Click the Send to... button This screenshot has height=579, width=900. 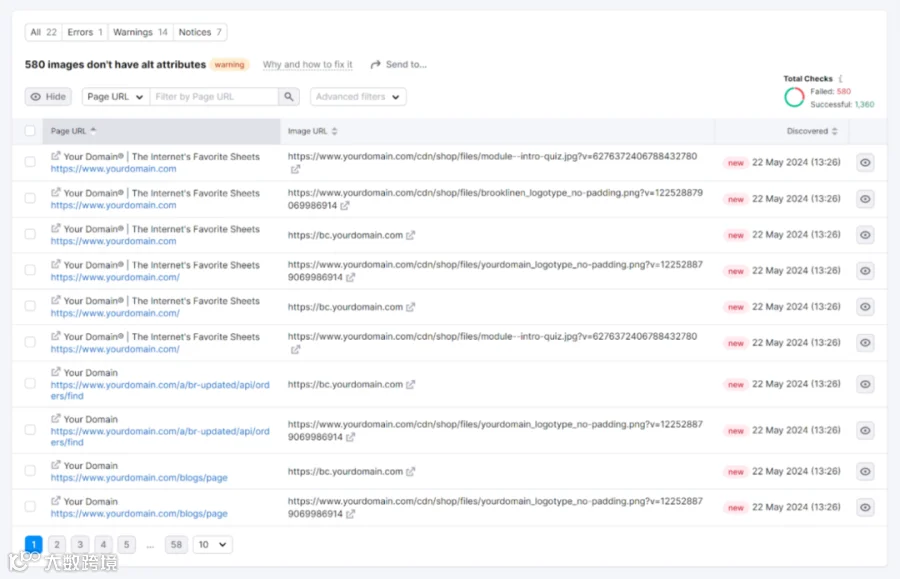tap(399, 64)
